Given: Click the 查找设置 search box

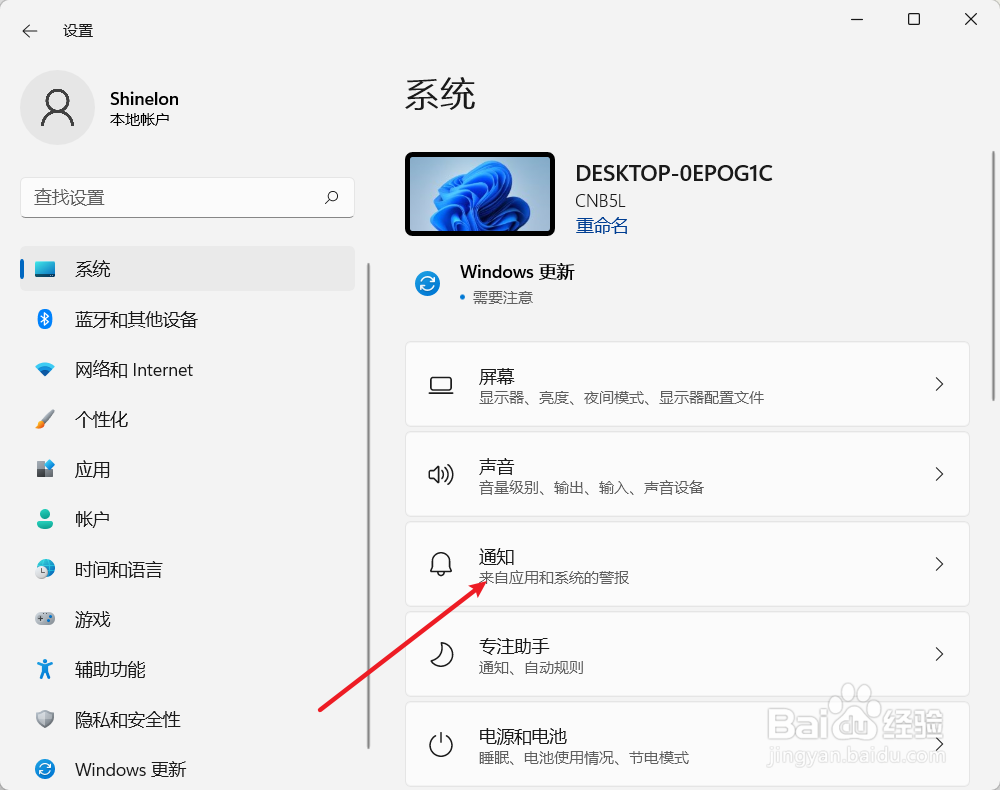Looking at the screenshot, I should 188,198.
